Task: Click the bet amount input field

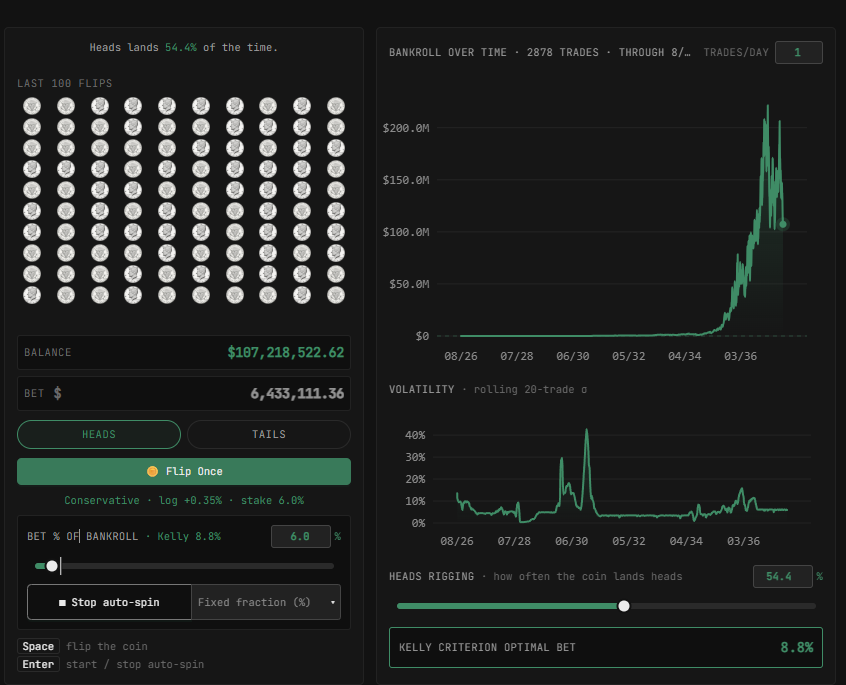Action: [184, 393]
